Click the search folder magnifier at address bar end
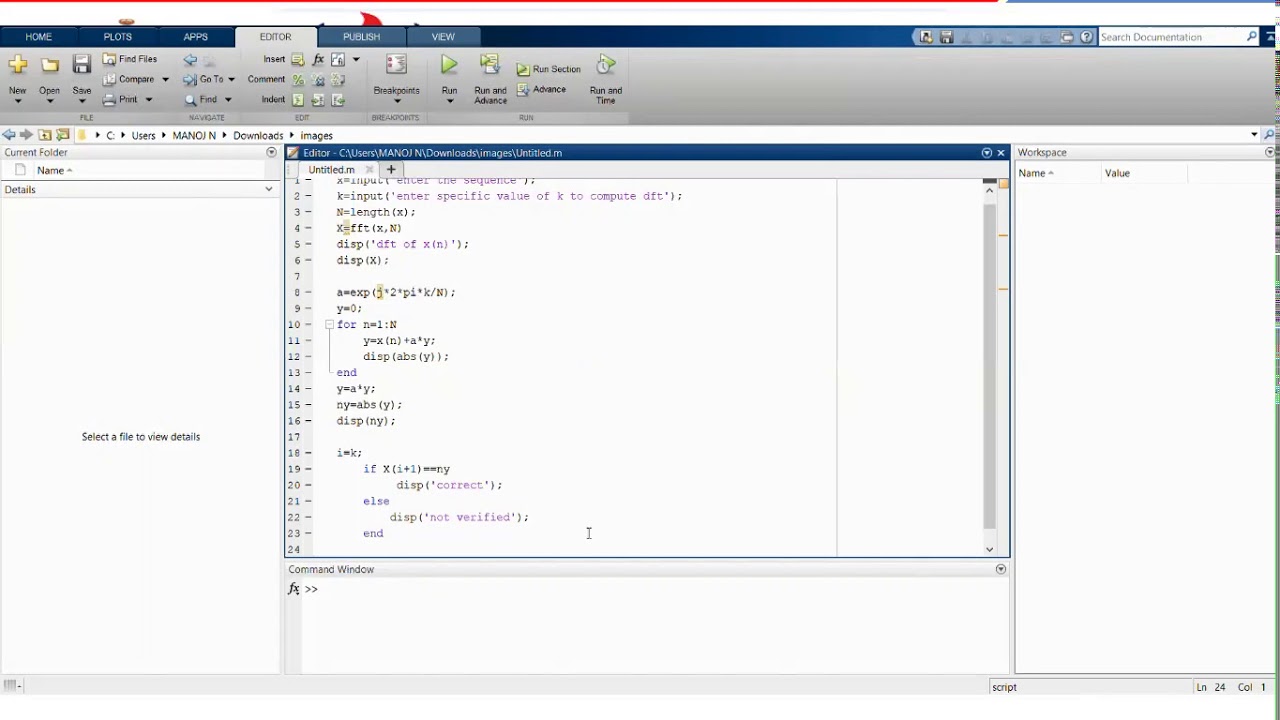Screen dimensions: 1280x720 pyautogui.click(x=1270, y=134)
